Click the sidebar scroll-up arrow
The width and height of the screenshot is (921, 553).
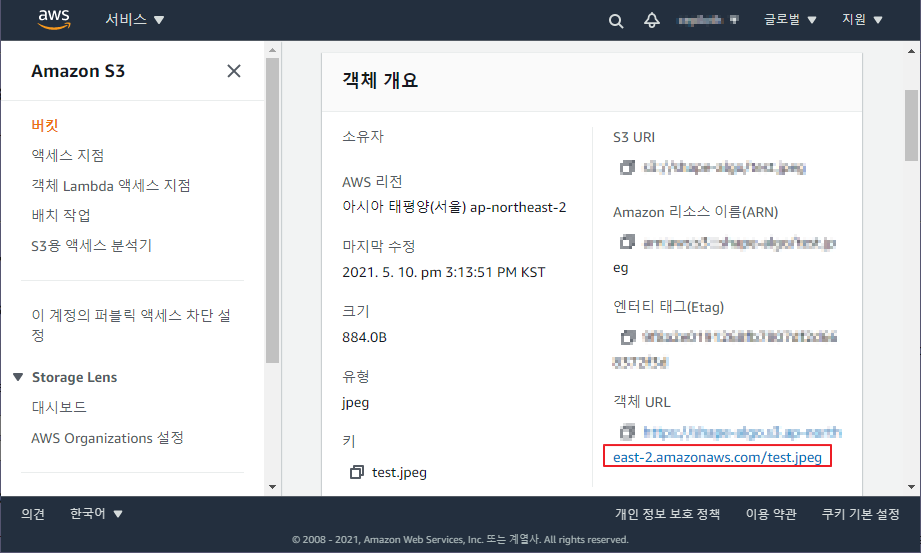pos(272,50)
